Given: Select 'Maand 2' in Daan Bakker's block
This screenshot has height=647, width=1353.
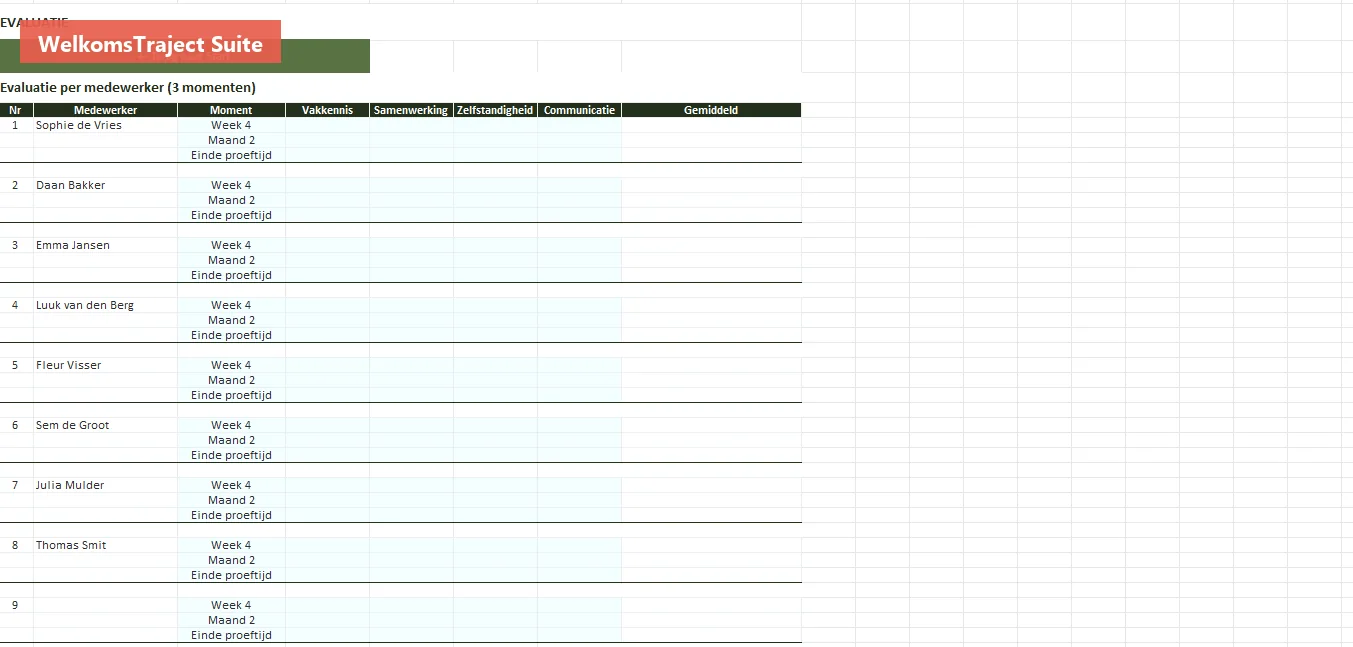Looking at the screenshot, I should coord(231,200).
